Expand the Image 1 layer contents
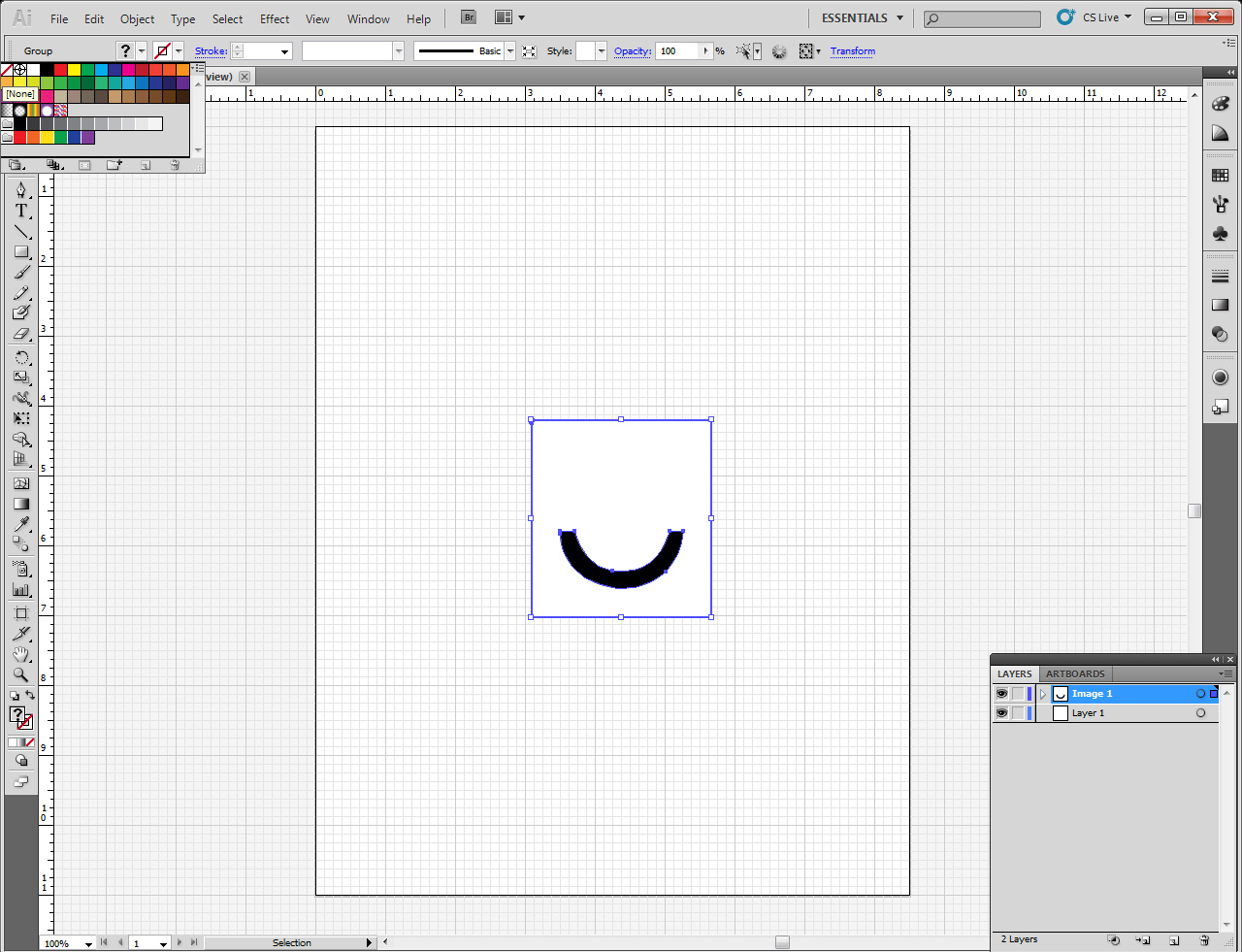 1043,694
